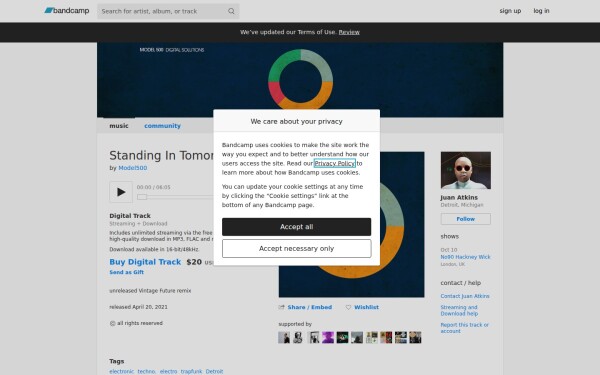This screenshot has width=600, height=375.
Task: Open the electro tag
Action: point(168,371)
